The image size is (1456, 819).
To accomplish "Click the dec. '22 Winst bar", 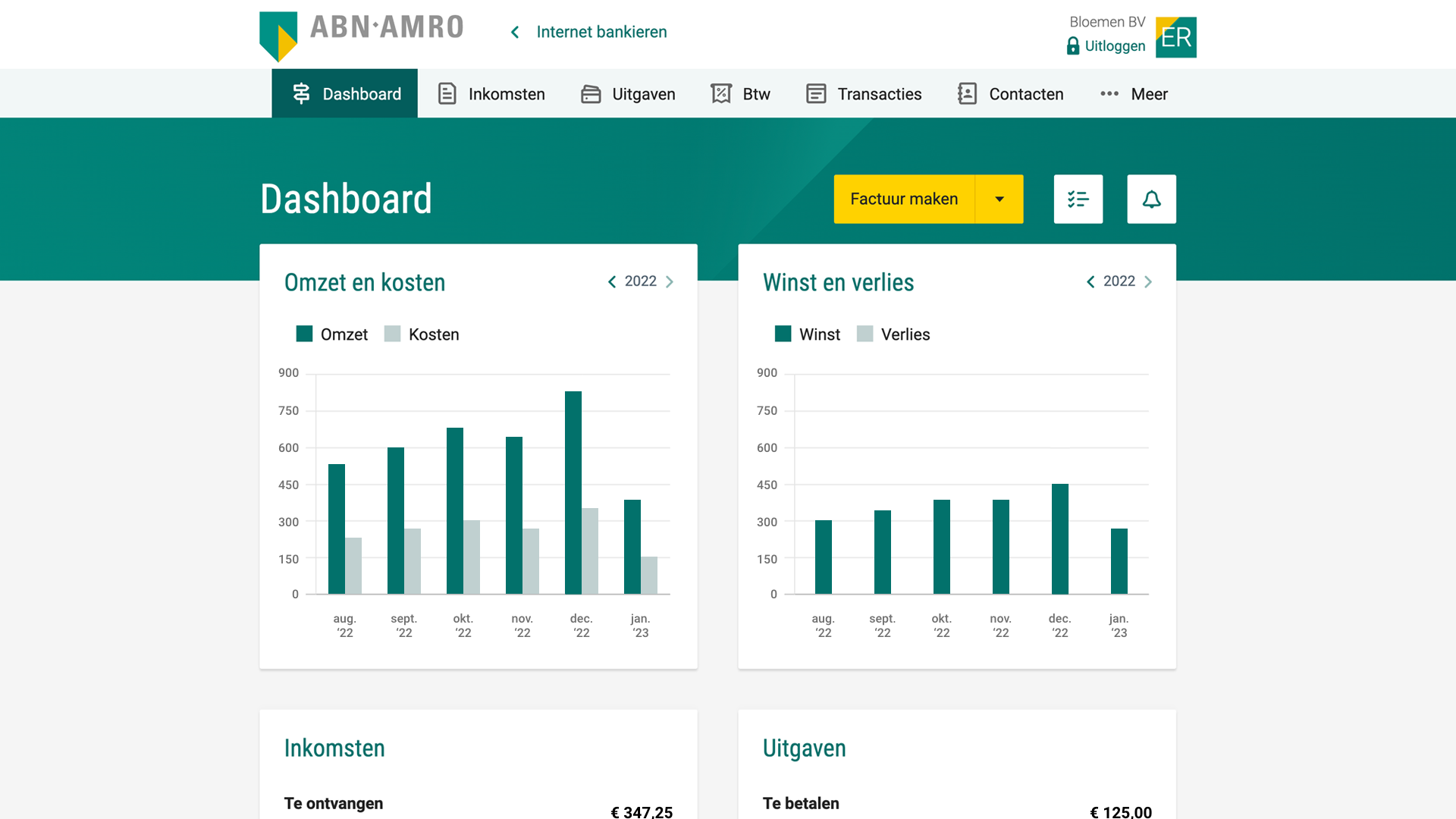I will click(x=1060, y=538).
